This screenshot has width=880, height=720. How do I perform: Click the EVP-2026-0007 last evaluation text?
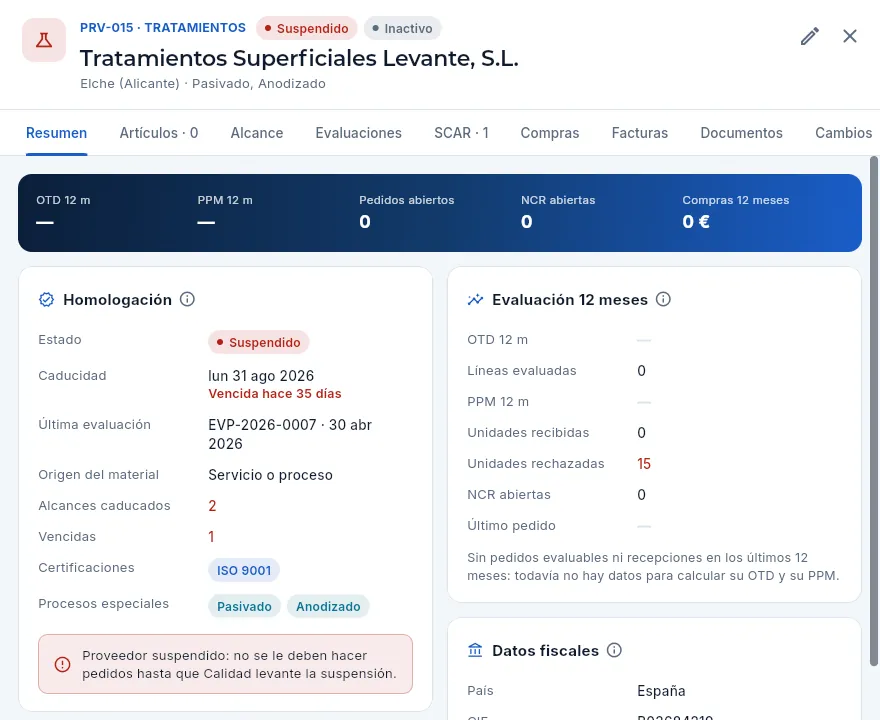[290, 434]
